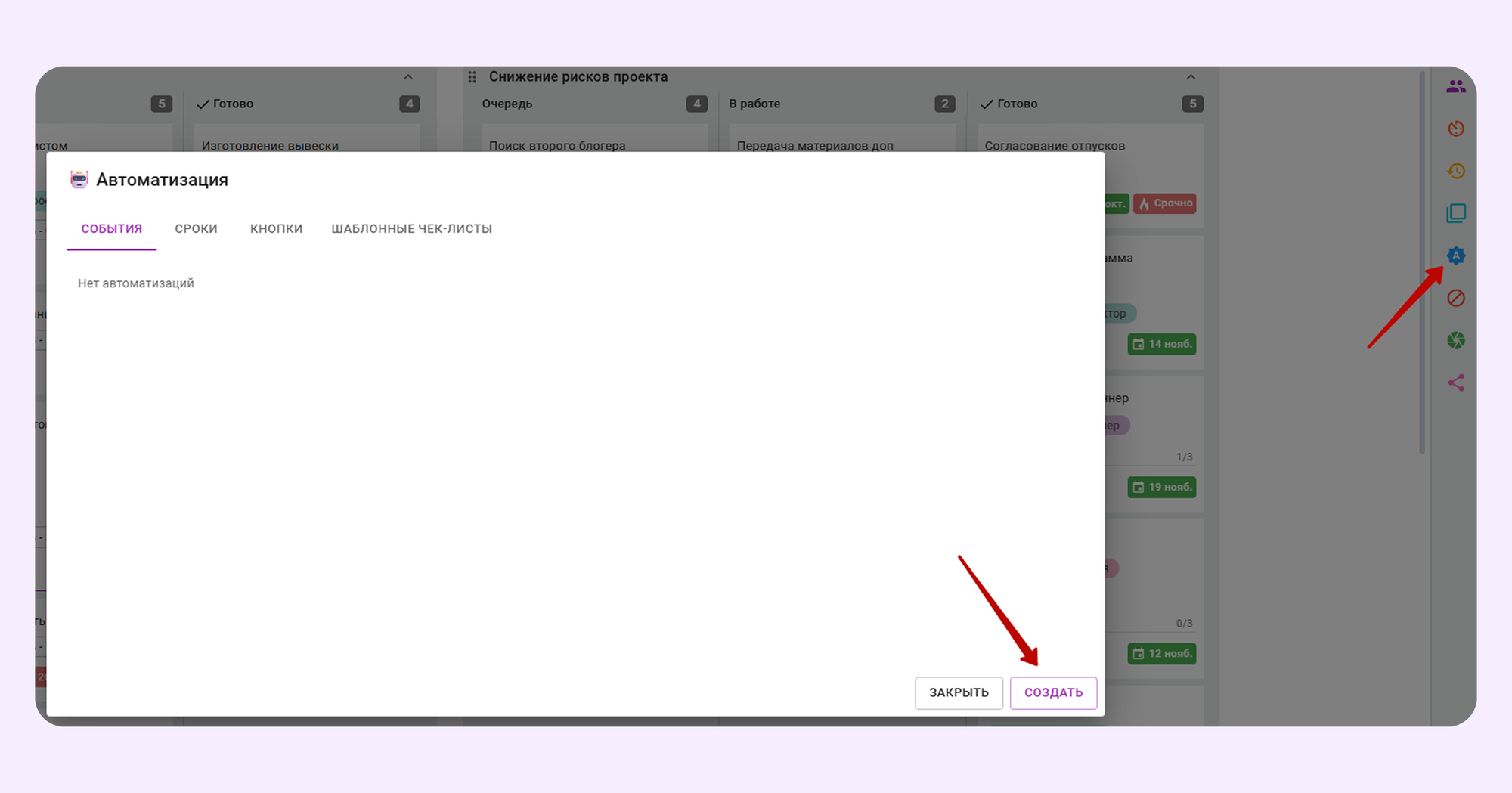Select the Automation icon in the sidebar

[1456, 256]
